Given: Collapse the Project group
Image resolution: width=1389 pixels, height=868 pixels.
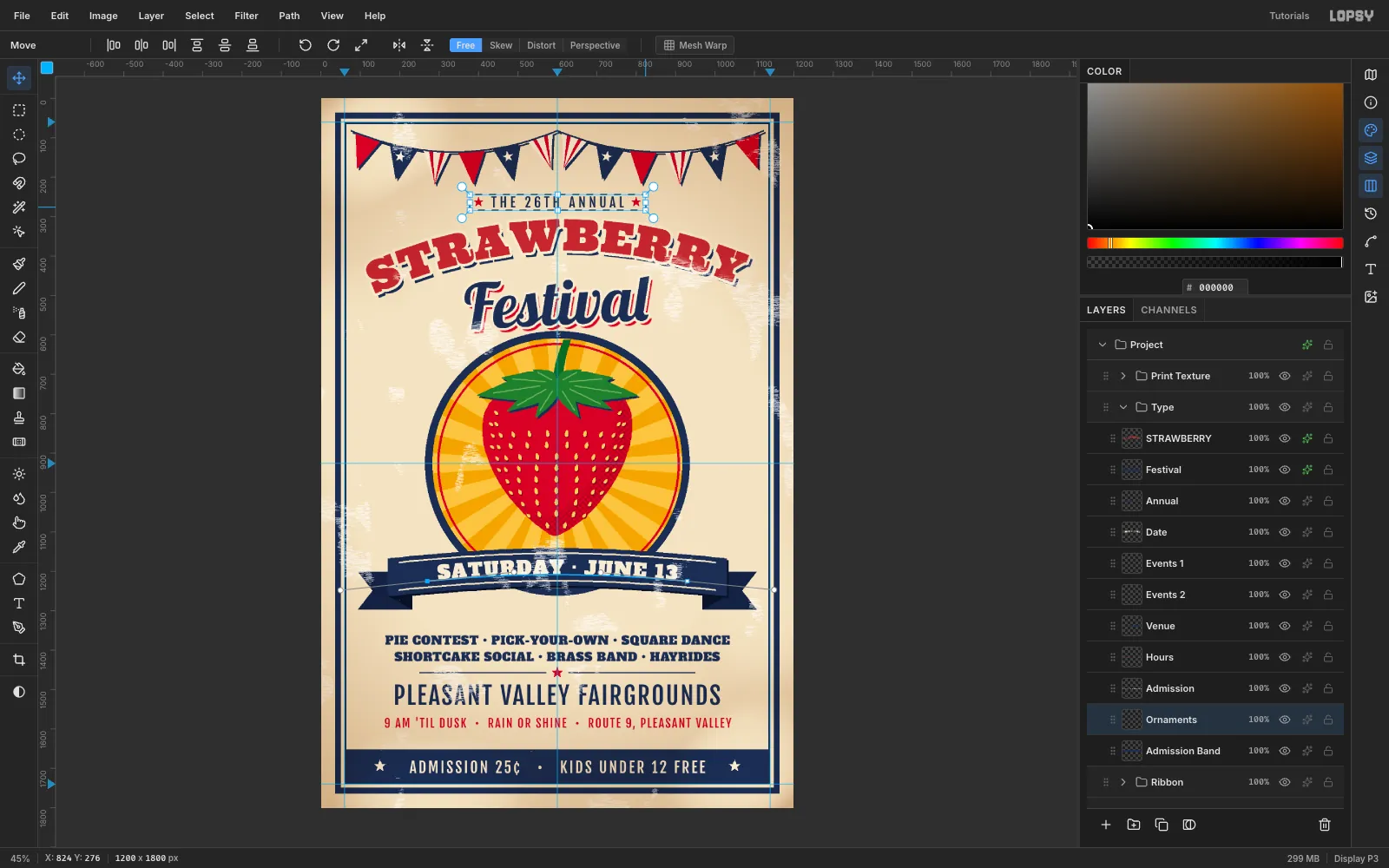Looking at the screenshot, I should [1103, 345].
